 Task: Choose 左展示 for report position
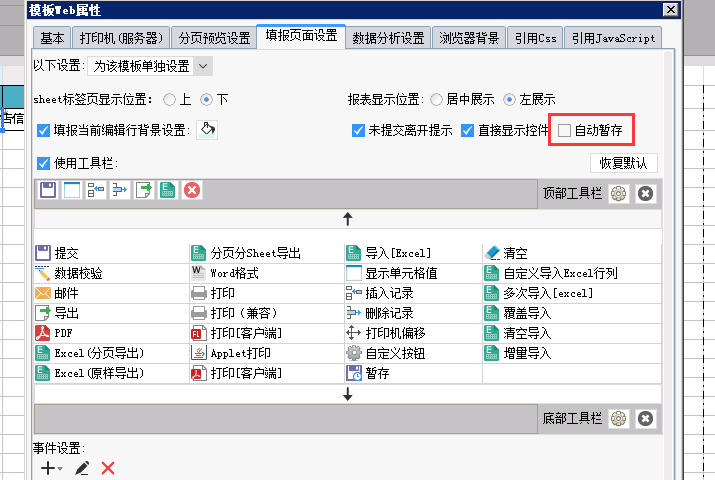(509, 99)
